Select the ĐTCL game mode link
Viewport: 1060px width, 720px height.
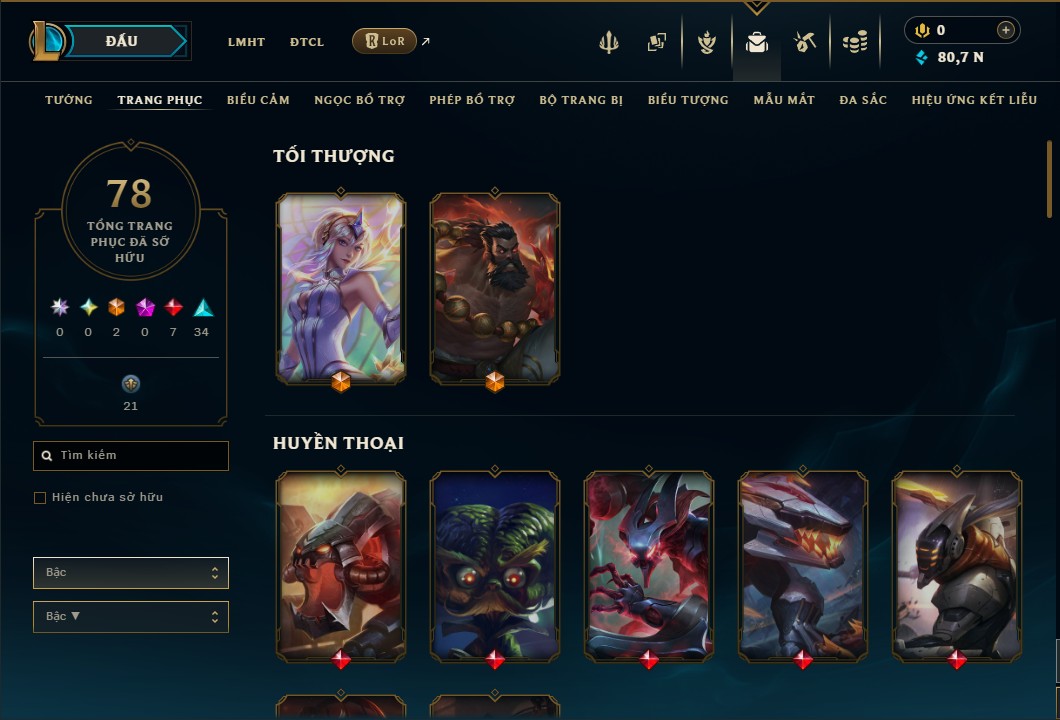pos(307,42)
